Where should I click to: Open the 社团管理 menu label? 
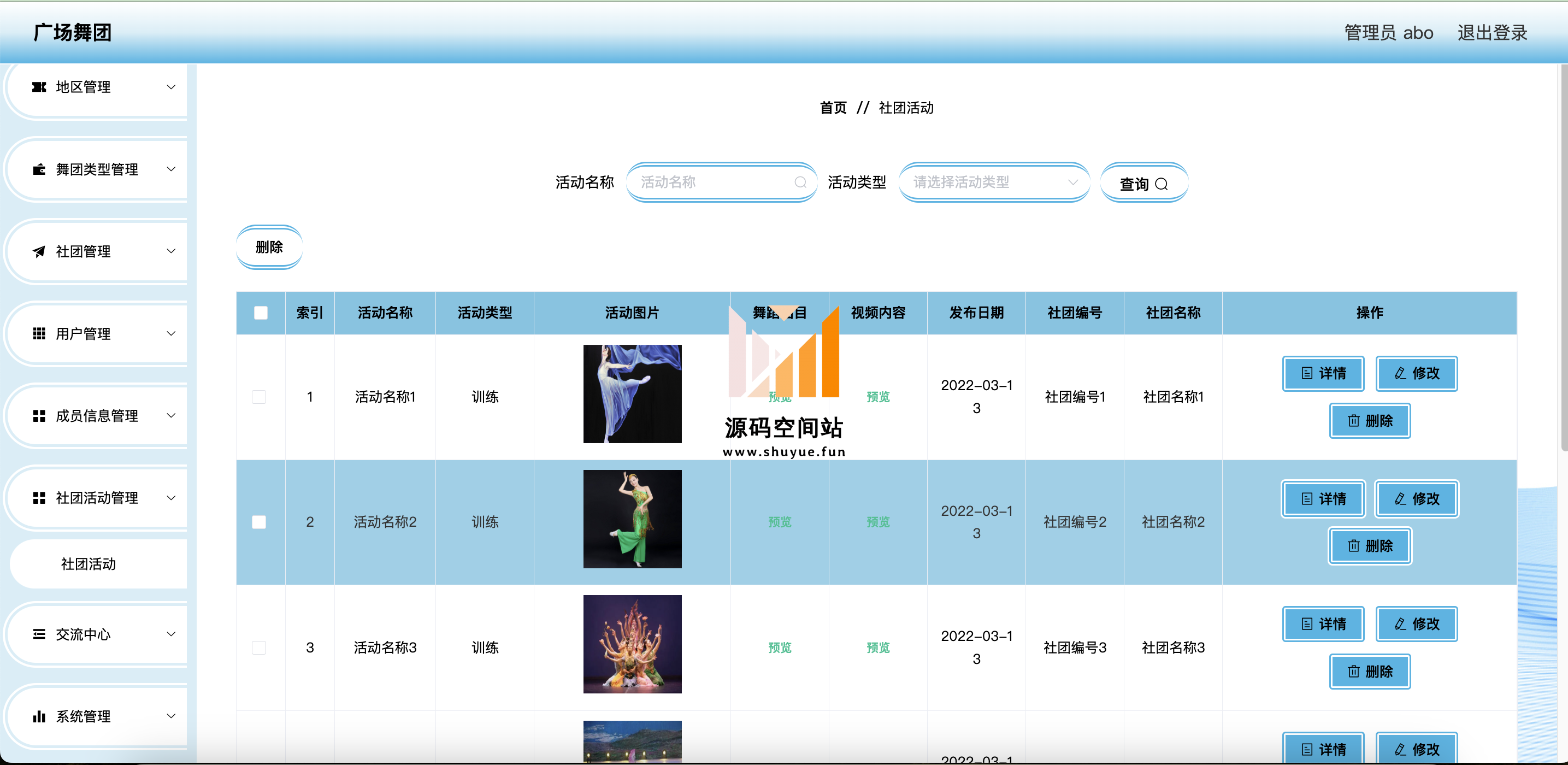(84, 251)
